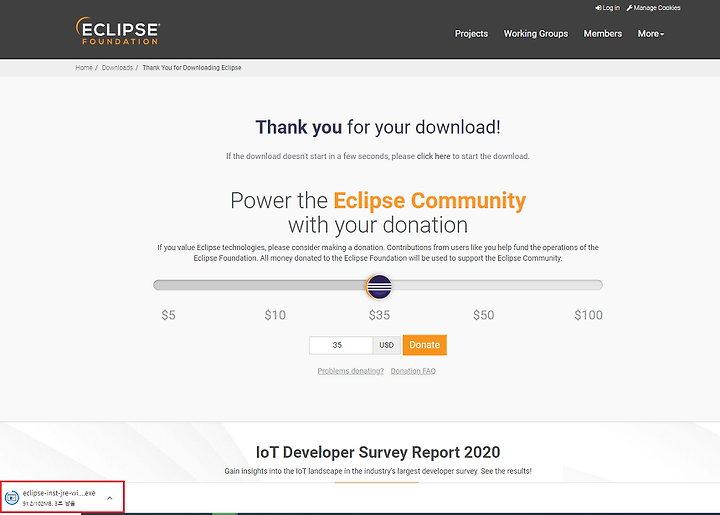This screenshot has height=515, width=720.
Task: Expand the More dropdown menu
Action: click(x=651, y=34)
